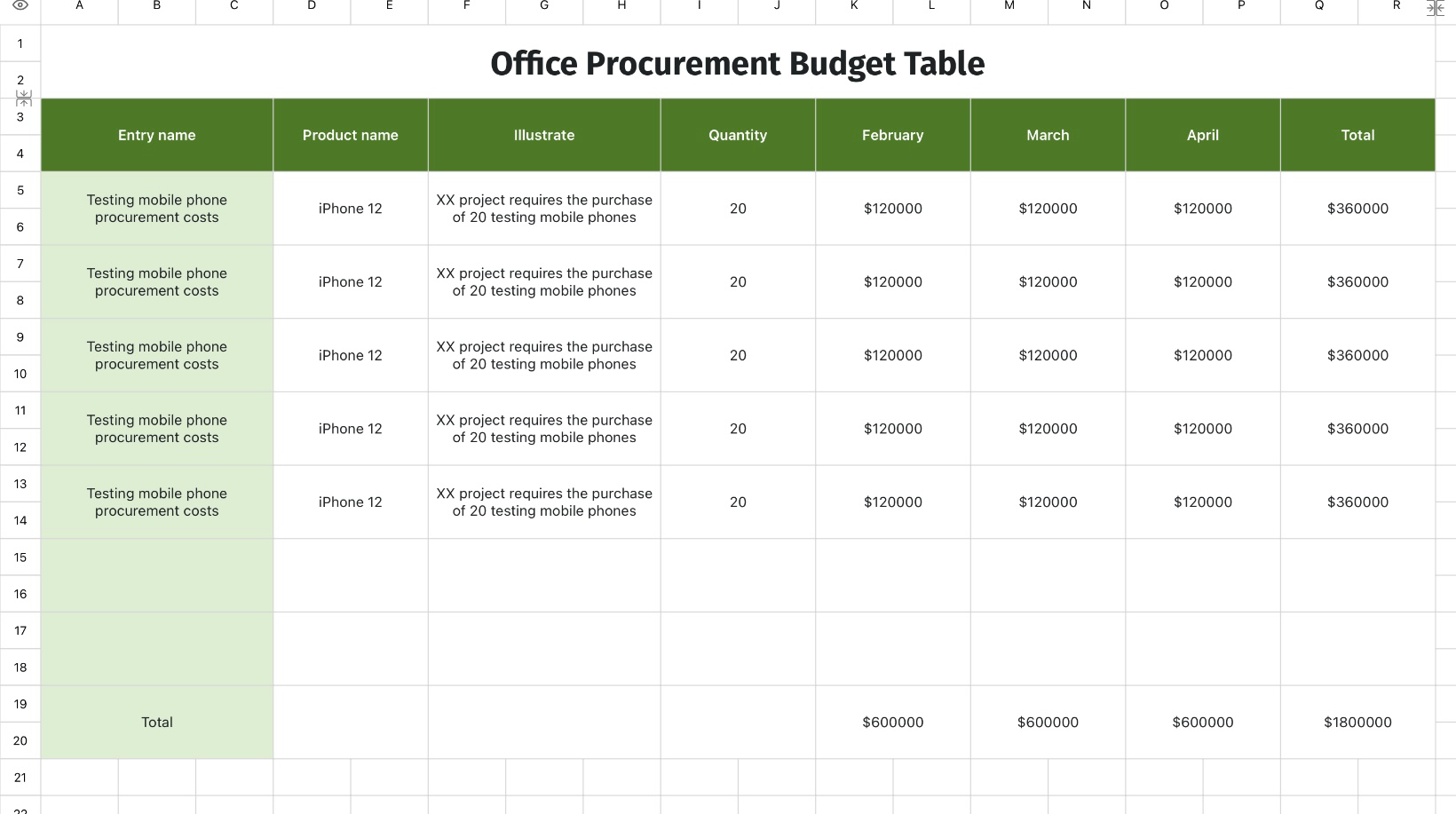Select the February $600000 total cell

893,723
